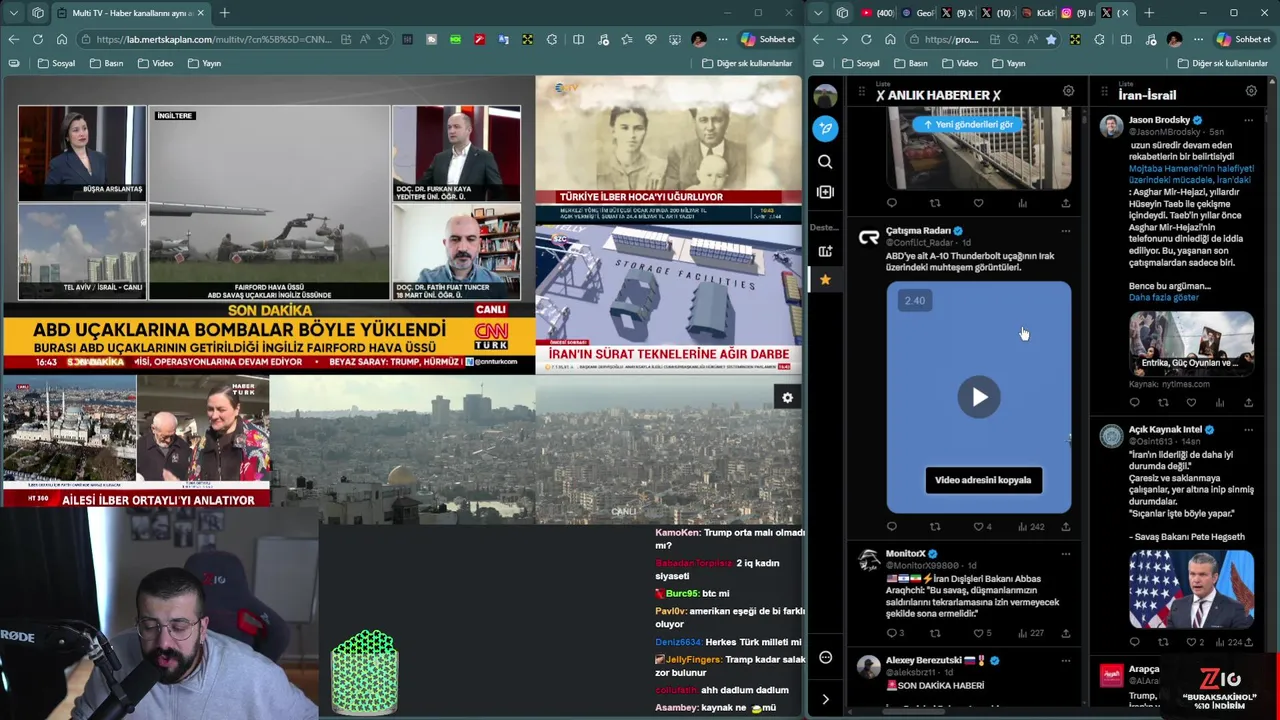Repost the MonitorX post
Viewport: 1280px width, 720px height.
click(935, 633)
